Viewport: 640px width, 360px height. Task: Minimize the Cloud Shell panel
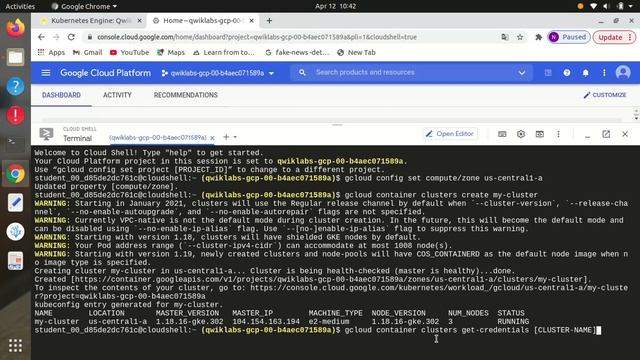coord(587,135)
